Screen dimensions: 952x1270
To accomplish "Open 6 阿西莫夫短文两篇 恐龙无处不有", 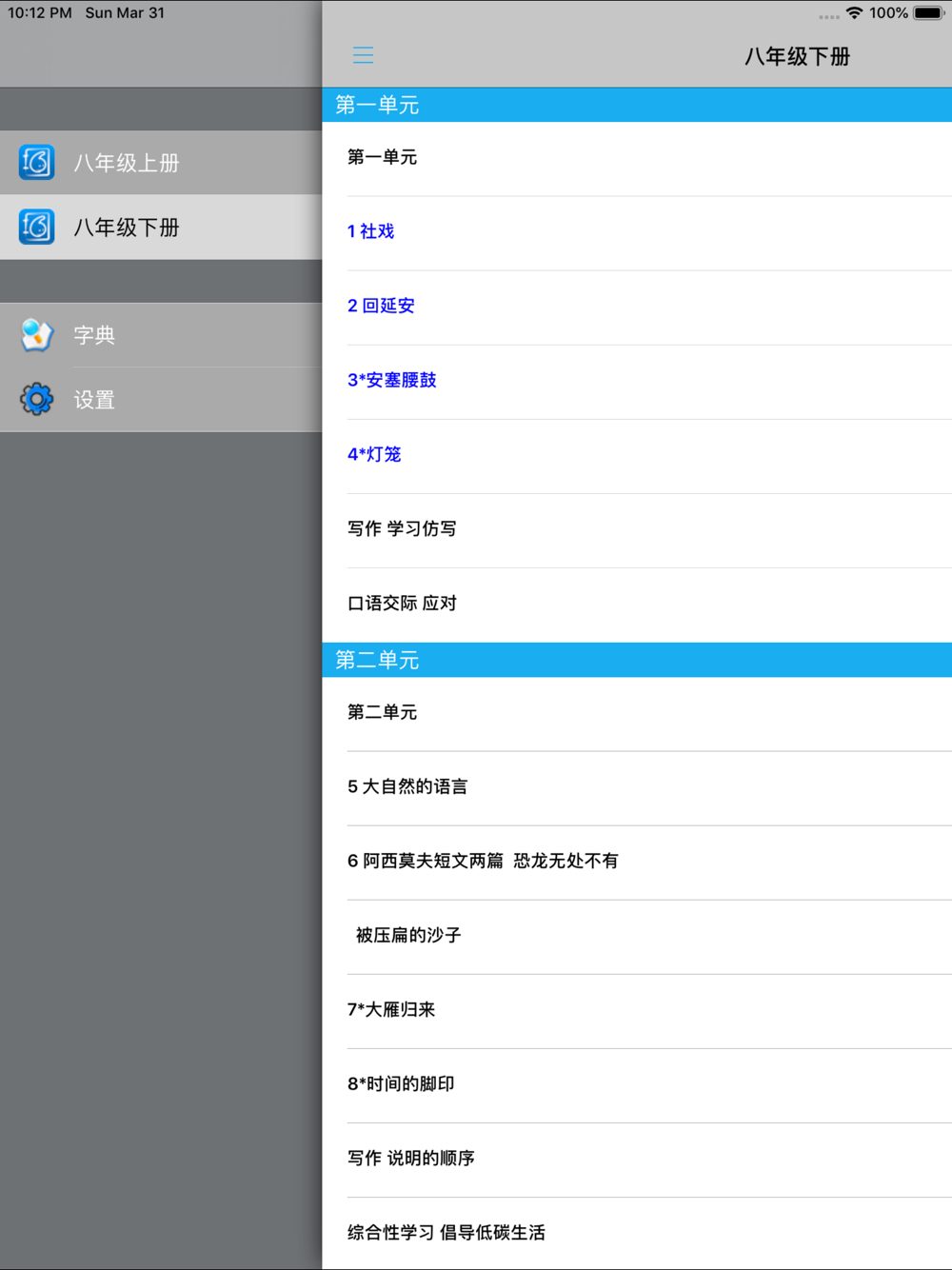I will (637, 863).
